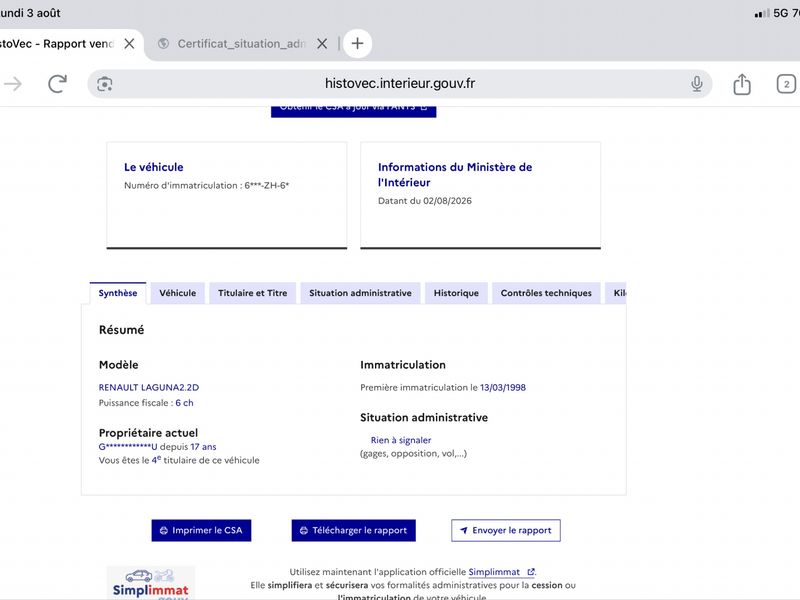800x600 pixels.
Task: Click the depuis 17 ans owner text
Action: (188, 446)
